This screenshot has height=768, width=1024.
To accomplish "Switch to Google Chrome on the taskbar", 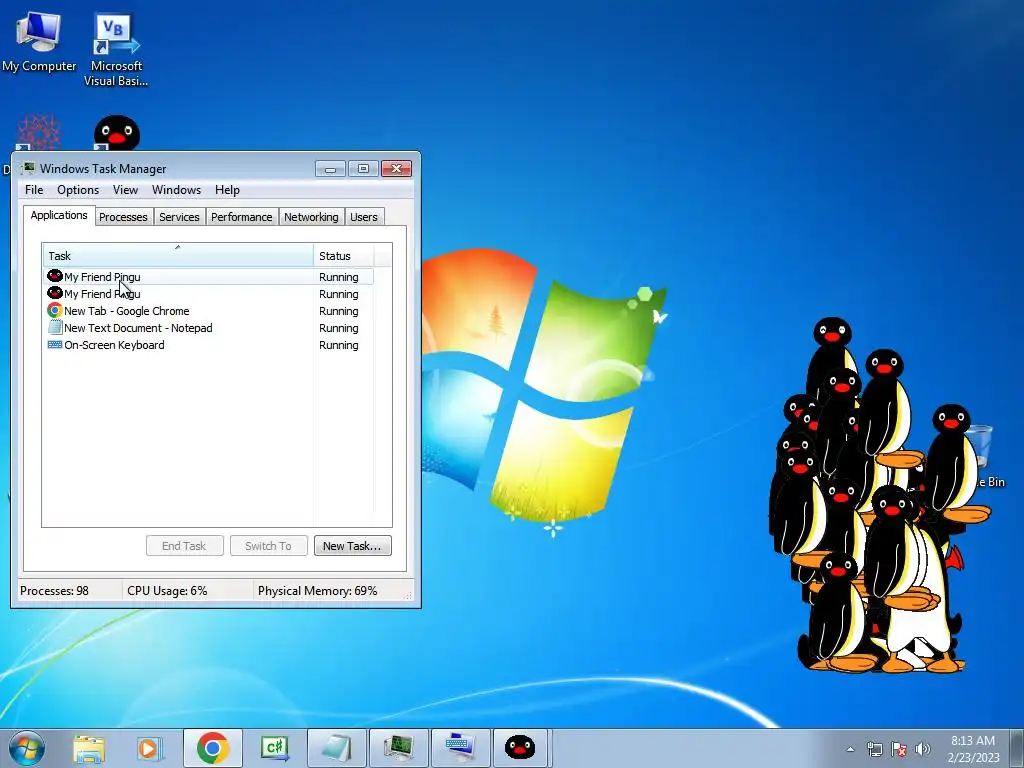I will pos(213,748).
